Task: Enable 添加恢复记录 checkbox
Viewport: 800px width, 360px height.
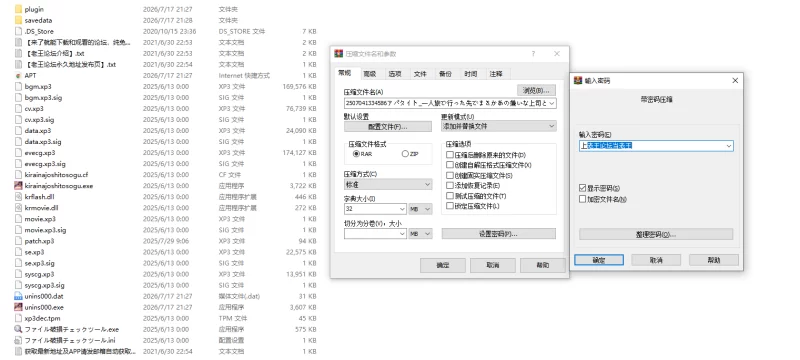Action: (449, 186)
